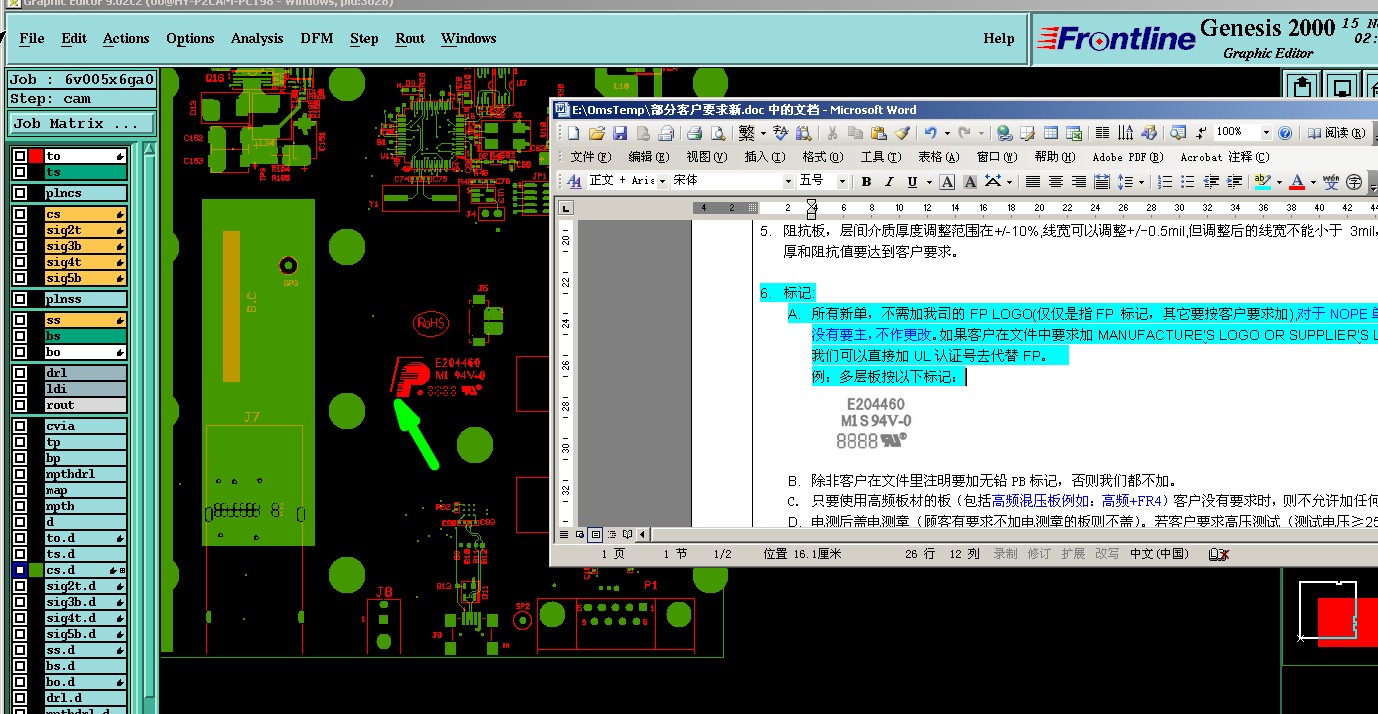Toggle the checkbox for layer 'cs.d'

pos(20,570)
